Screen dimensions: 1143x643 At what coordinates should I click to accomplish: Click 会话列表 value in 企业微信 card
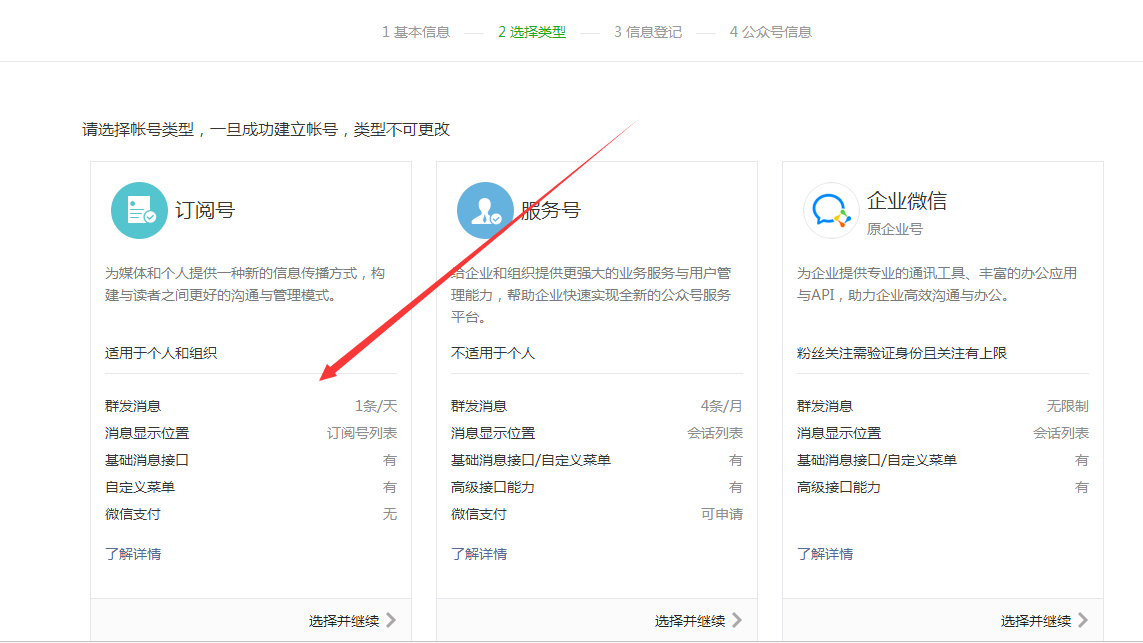click(x=1061, y=433)
